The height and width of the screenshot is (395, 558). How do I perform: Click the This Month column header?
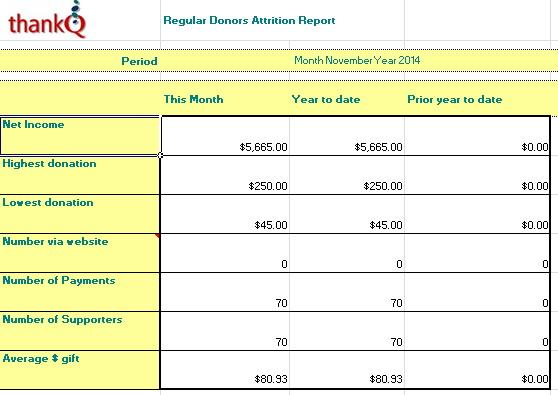click(193, 99)
